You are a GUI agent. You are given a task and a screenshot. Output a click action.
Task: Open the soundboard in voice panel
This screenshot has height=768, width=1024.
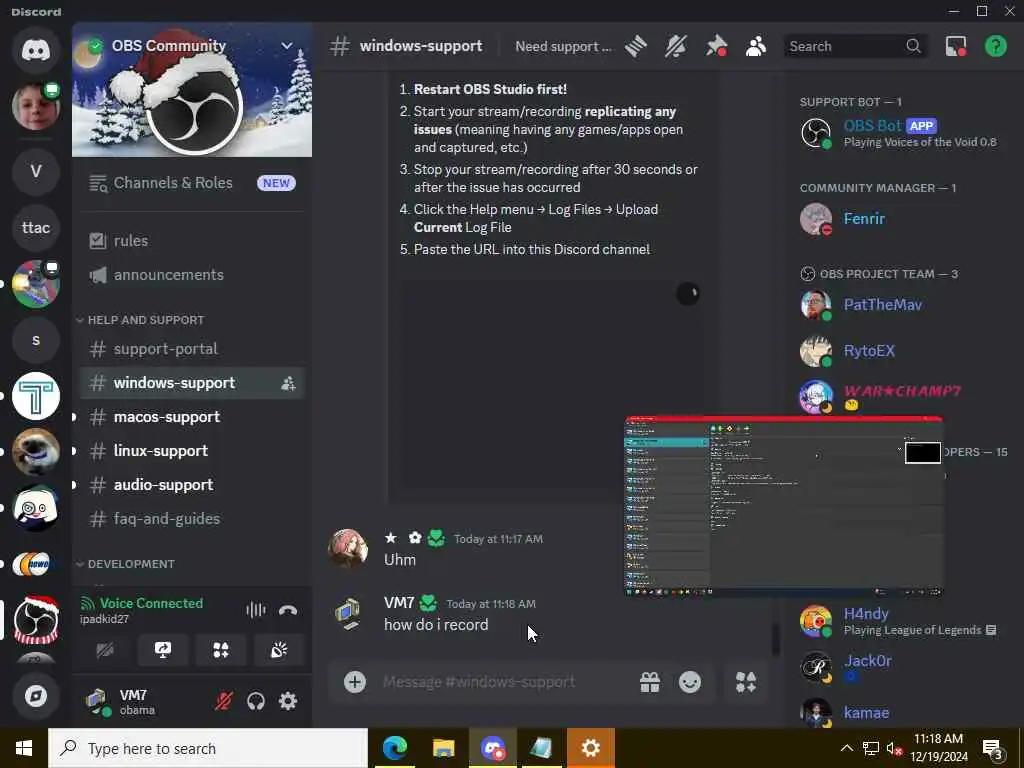tap(279, 650)
